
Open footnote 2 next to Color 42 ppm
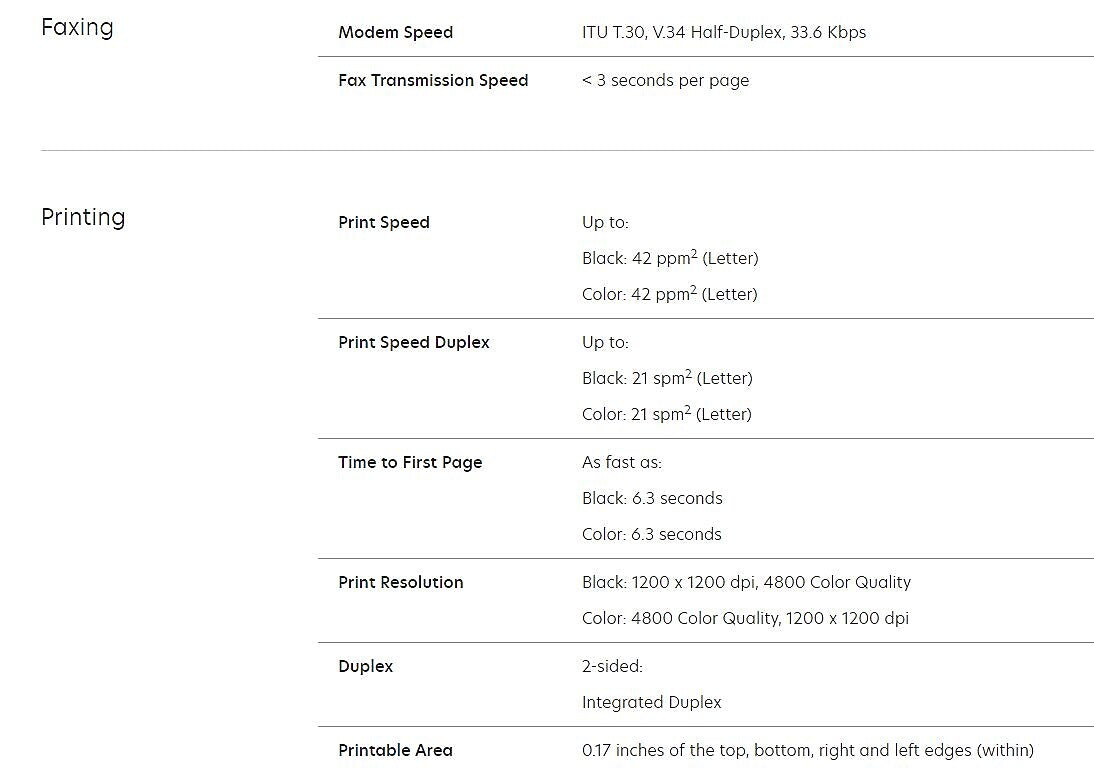pyautogui.click(x=694, y=290)
